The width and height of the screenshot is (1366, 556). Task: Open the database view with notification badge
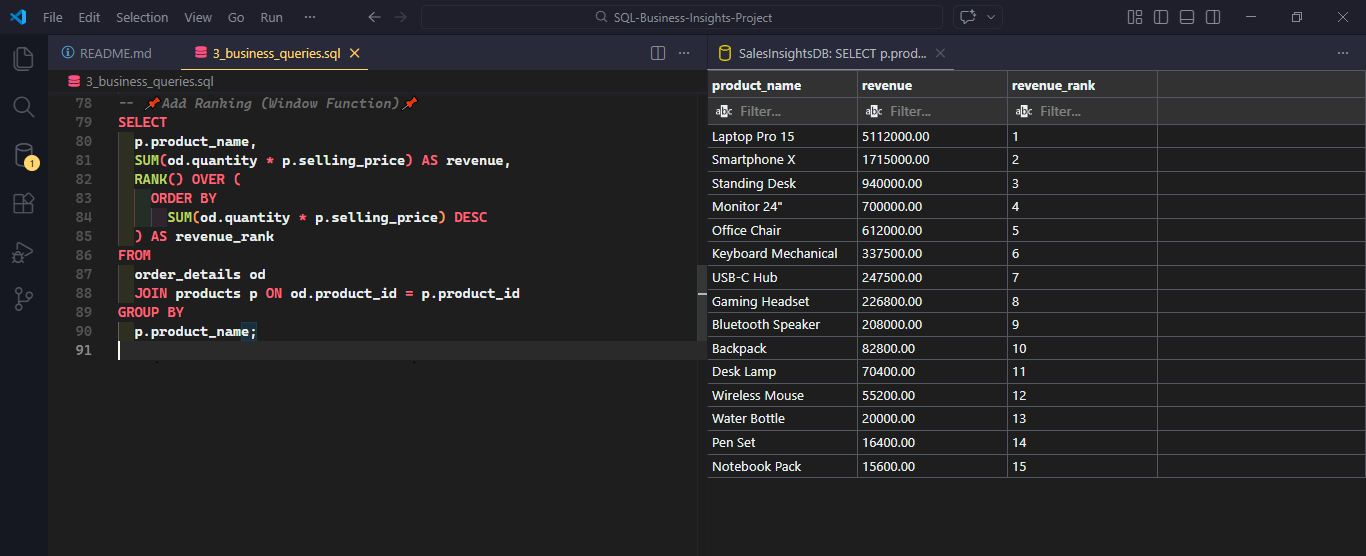click(24, 155)
